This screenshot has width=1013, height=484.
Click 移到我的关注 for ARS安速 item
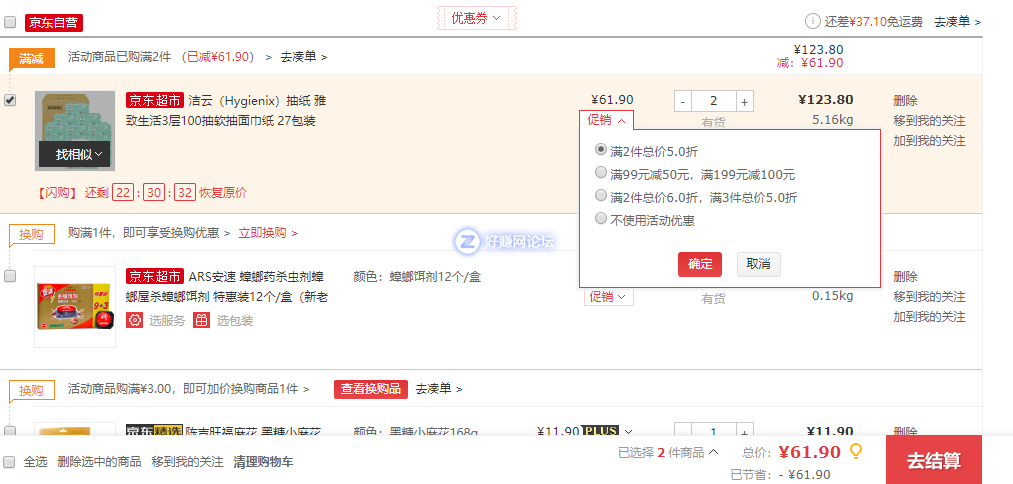[929, 297]
